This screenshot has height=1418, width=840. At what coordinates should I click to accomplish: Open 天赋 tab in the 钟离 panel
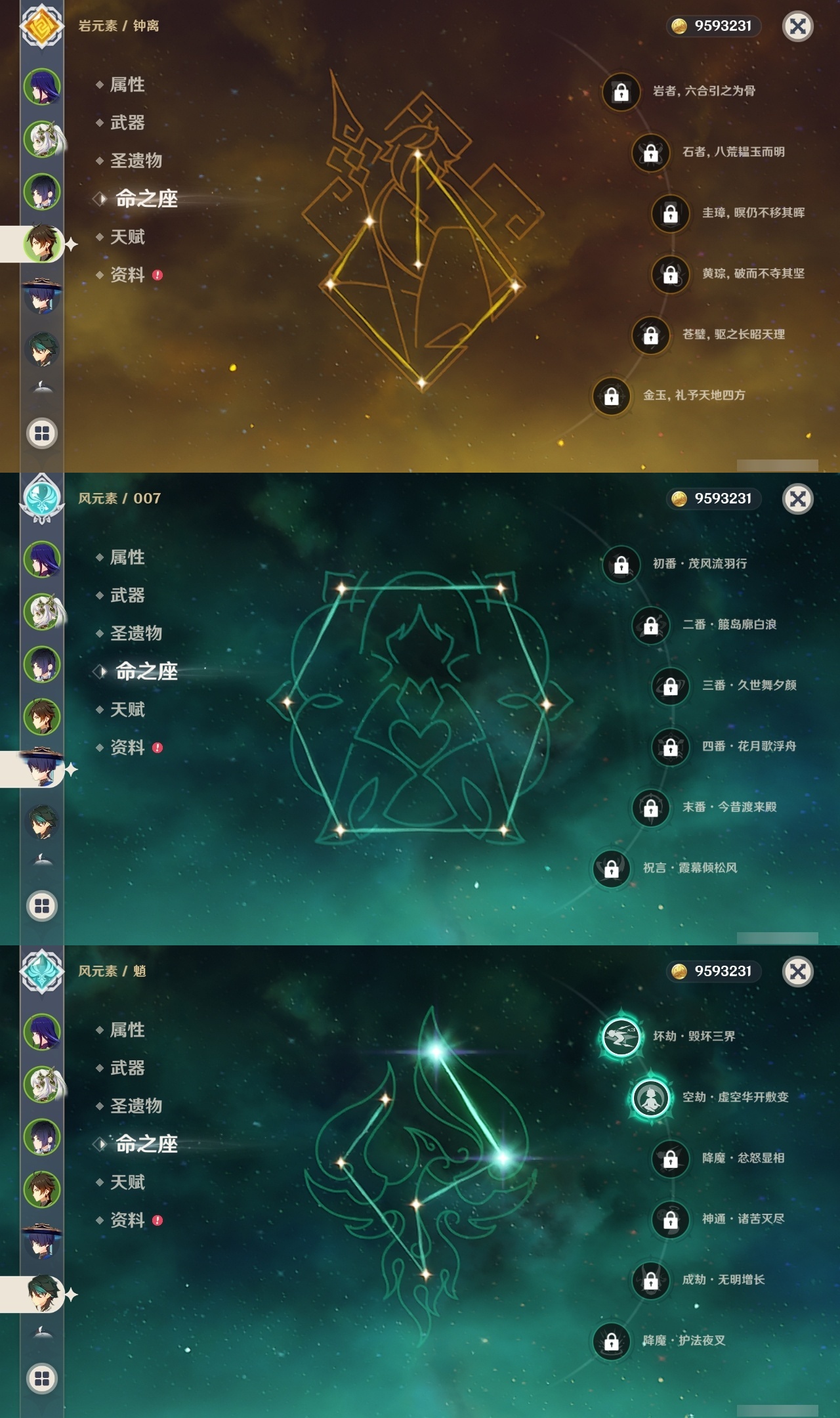tap(127, 237)
